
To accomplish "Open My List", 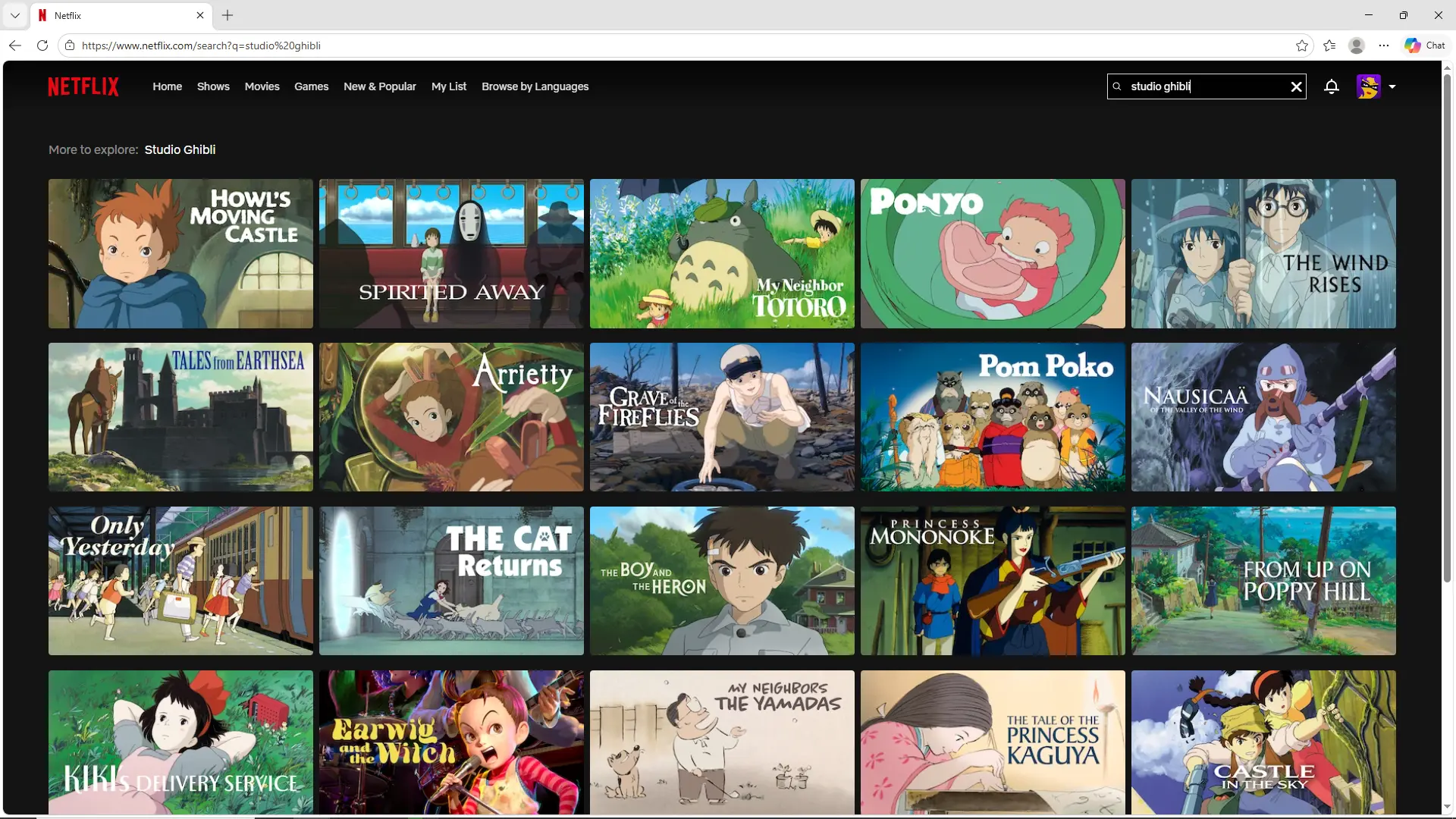I will point(449,86).
